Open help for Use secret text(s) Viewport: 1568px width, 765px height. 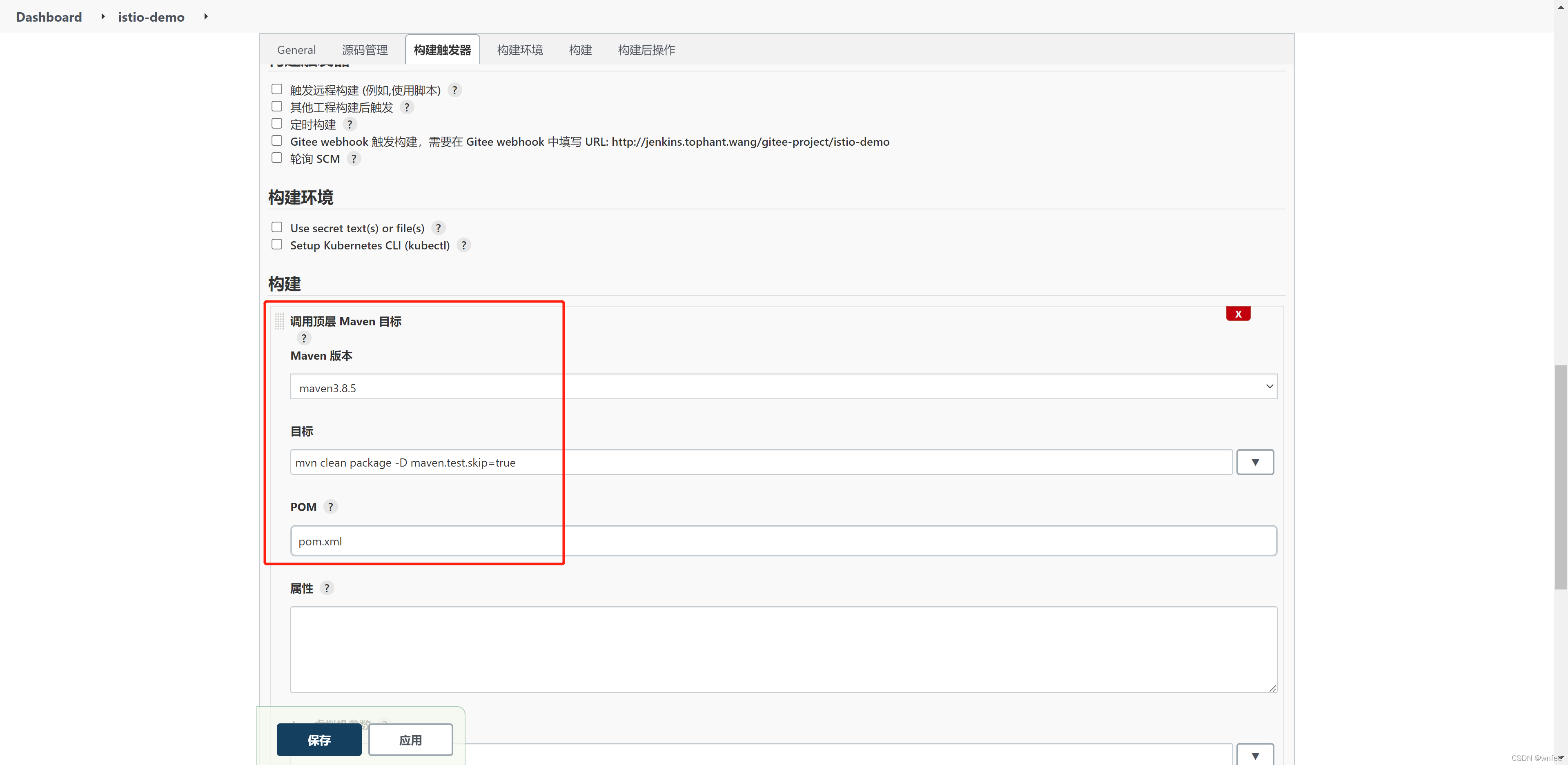(438, 228)
